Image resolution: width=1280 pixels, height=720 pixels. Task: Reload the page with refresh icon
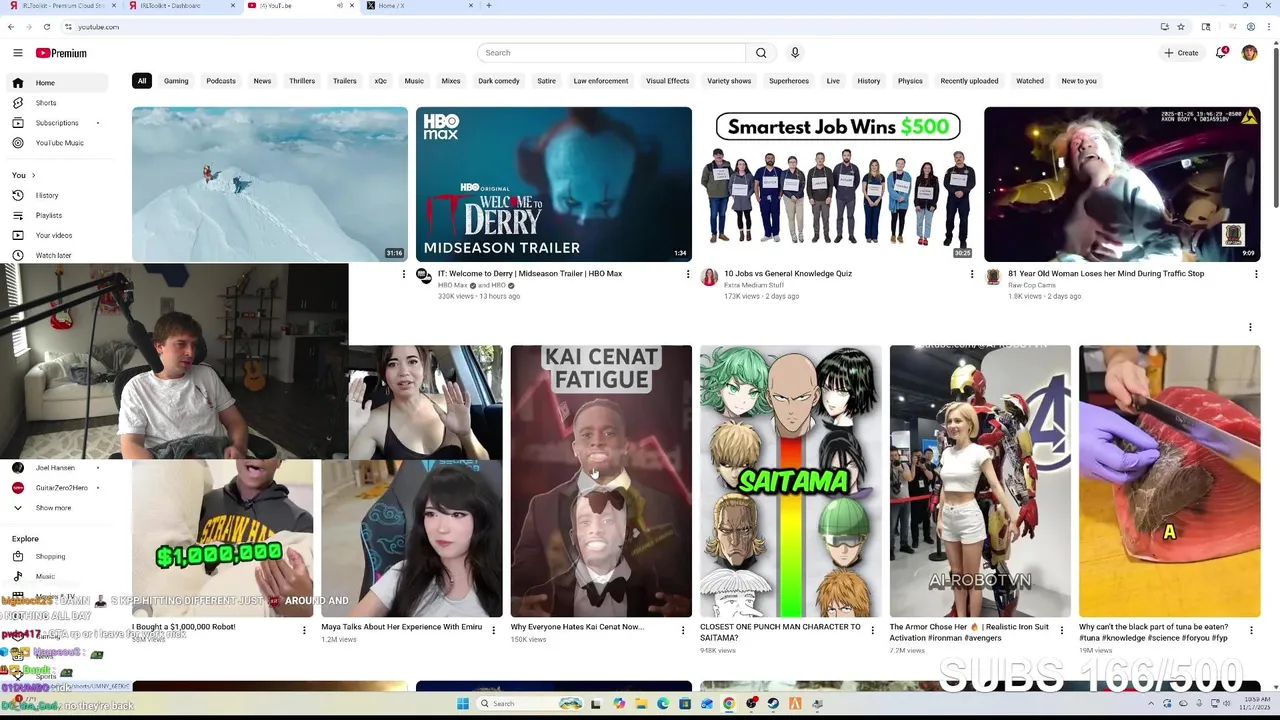pyautogui.click(x=46, y=27)
